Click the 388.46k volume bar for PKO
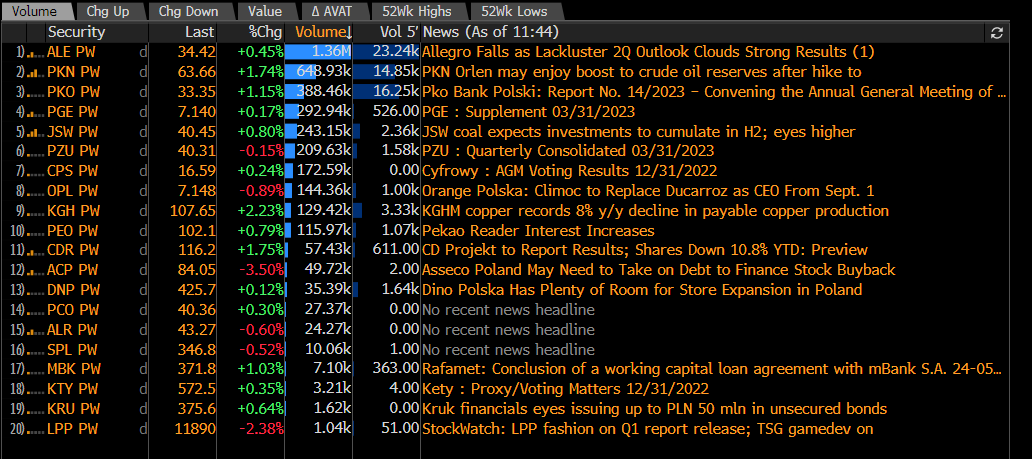Screen dimensions: 1032x459 [x=319, y=92]
